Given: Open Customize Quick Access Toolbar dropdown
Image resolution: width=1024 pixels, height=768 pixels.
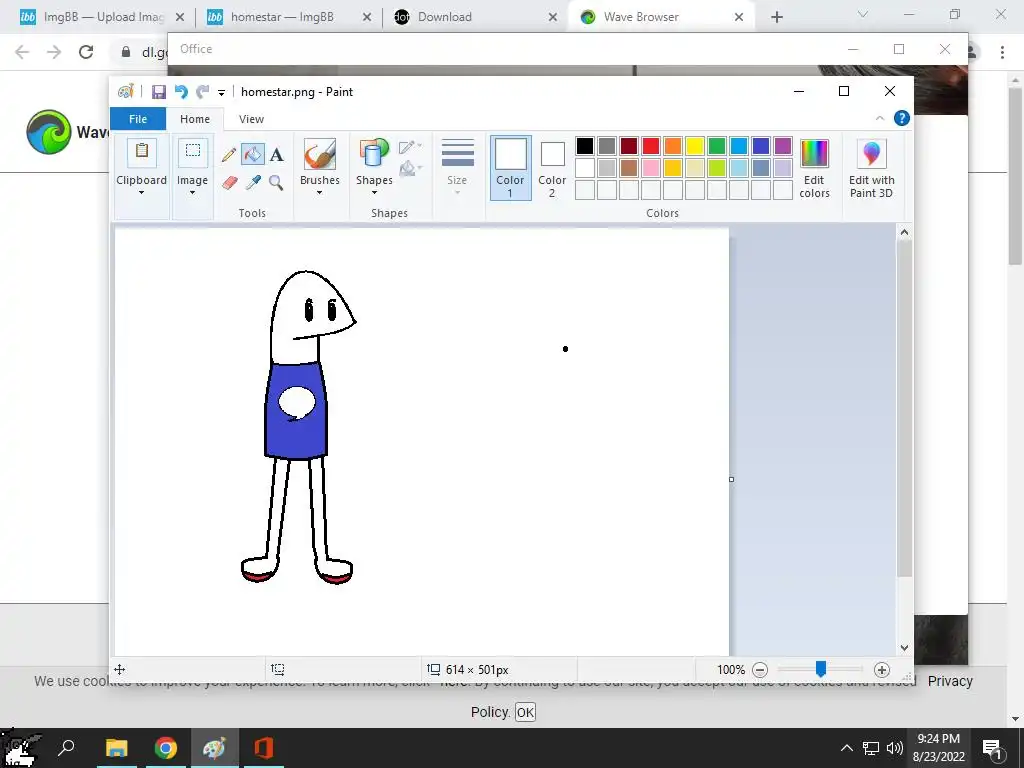Looking at the screenshot, I should (221, 93).
